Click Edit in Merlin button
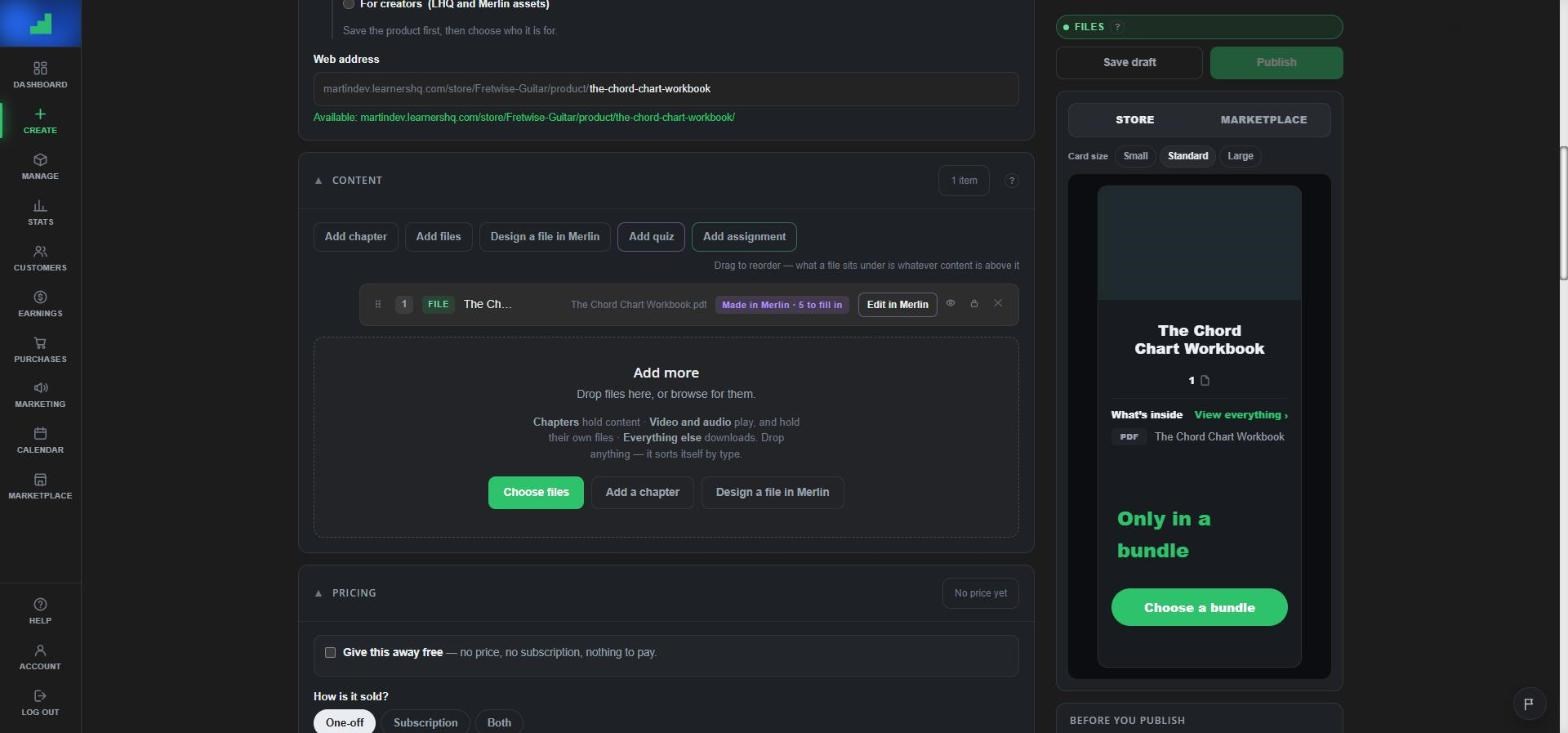This screenshot has height=733, width=1568. pos(897,304)
